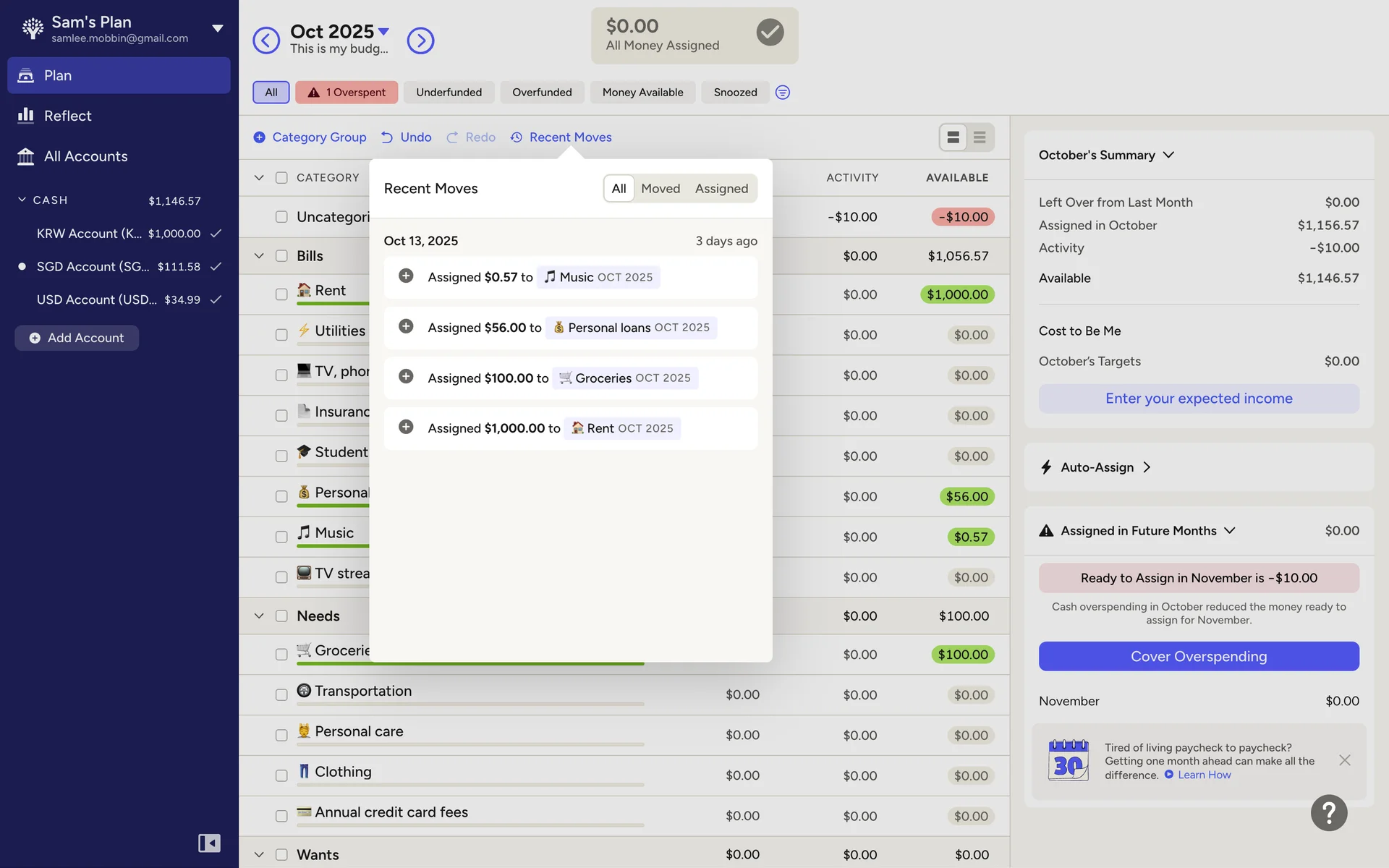1389x868 pixels.
Task: Switch to the compact list view icon
Action: 980,137
